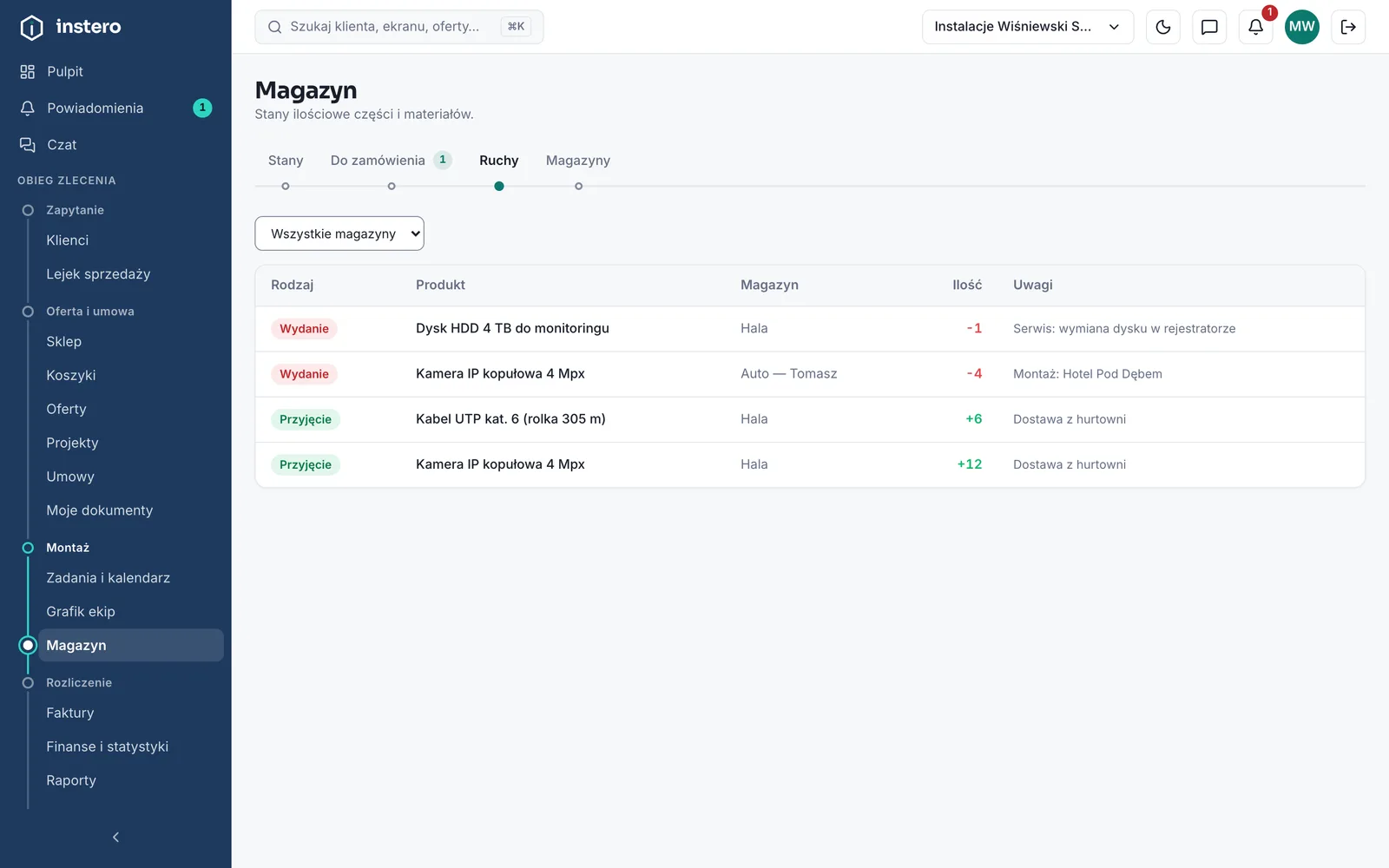Viewport: 1389px width, 868px height.
Task: Focus the Szukaj klienta search field
Action: pos(399,27)
